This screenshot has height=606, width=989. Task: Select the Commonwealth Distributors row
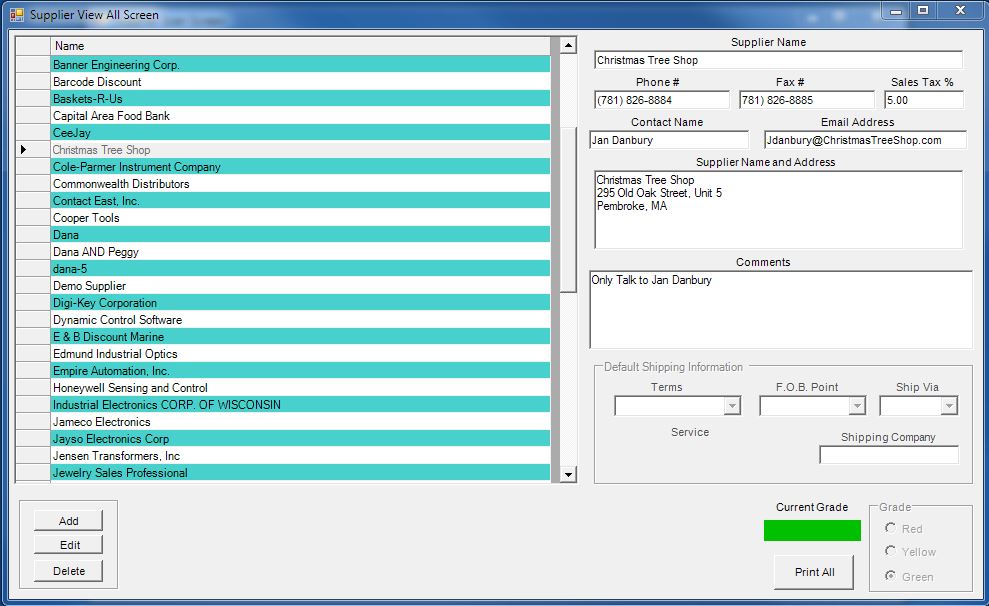pyautogui.click(x=300, y=184)
